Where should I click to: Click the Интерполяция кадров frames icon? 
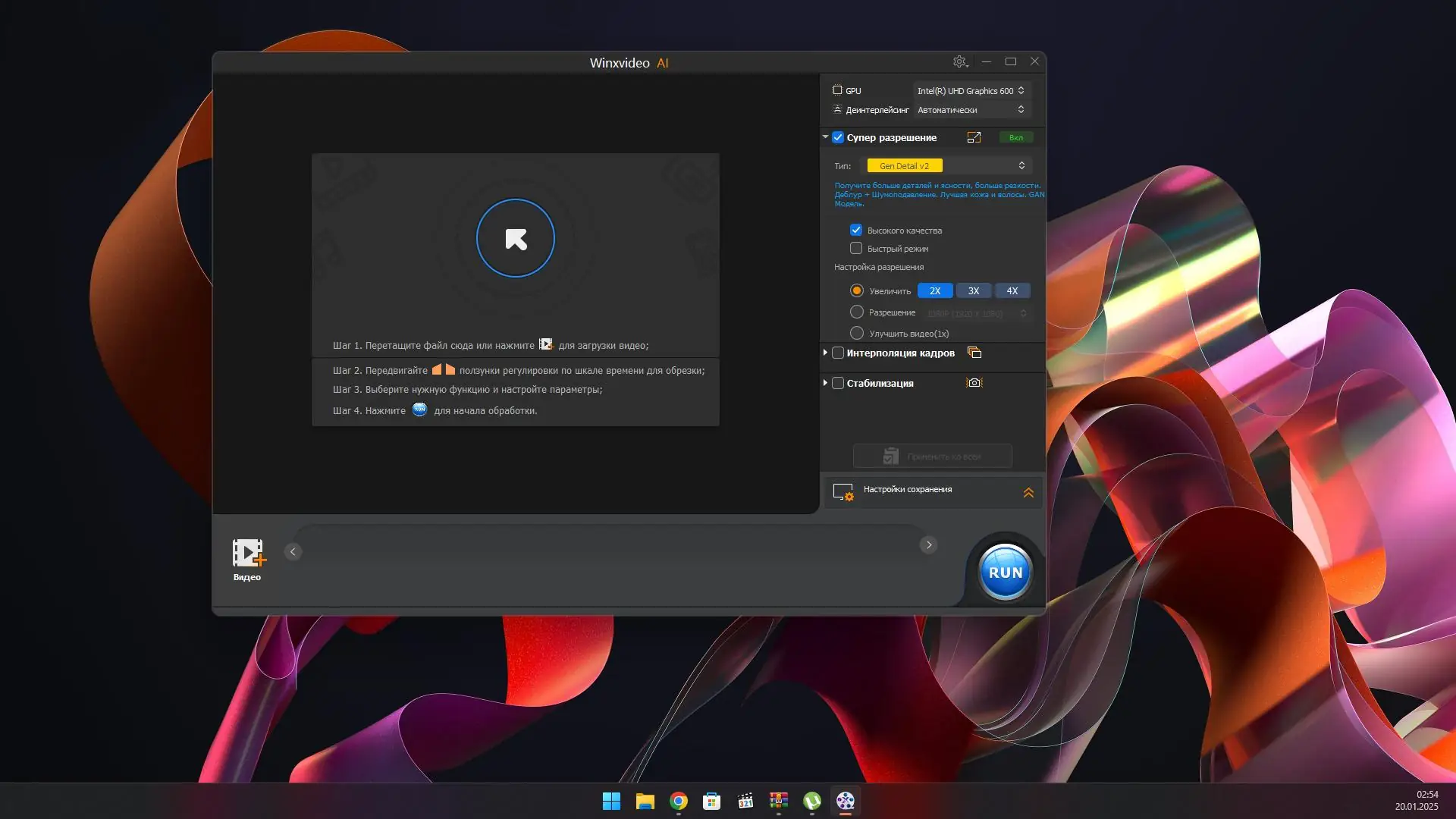(974, 353)
